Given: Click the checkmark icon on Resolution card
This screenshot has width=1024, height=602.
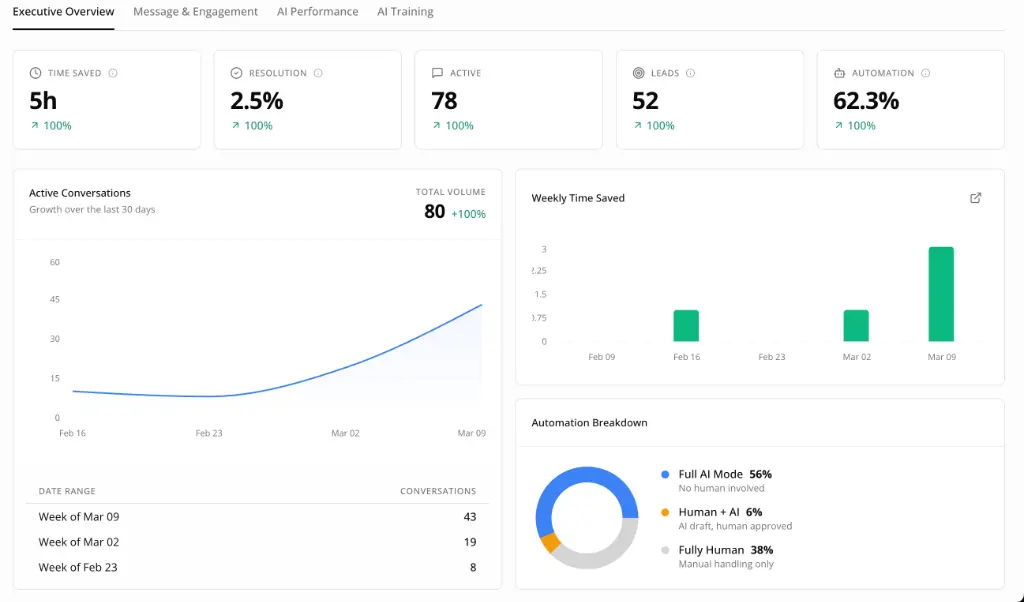Looking at the screenshot, I should (x=236, y=72).
